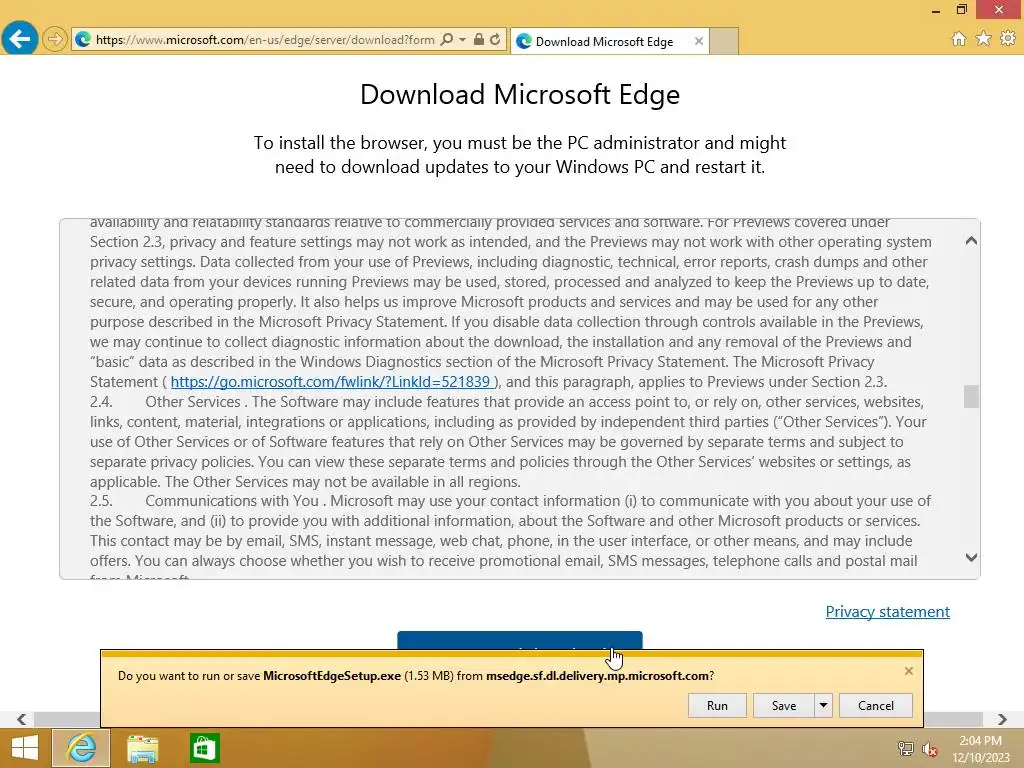Expand the address bar autocomplete dropdown arrow
Image resolution: width=1024 pixels, height=768 pixels.
pyautogui.click(x=462, y=40)
